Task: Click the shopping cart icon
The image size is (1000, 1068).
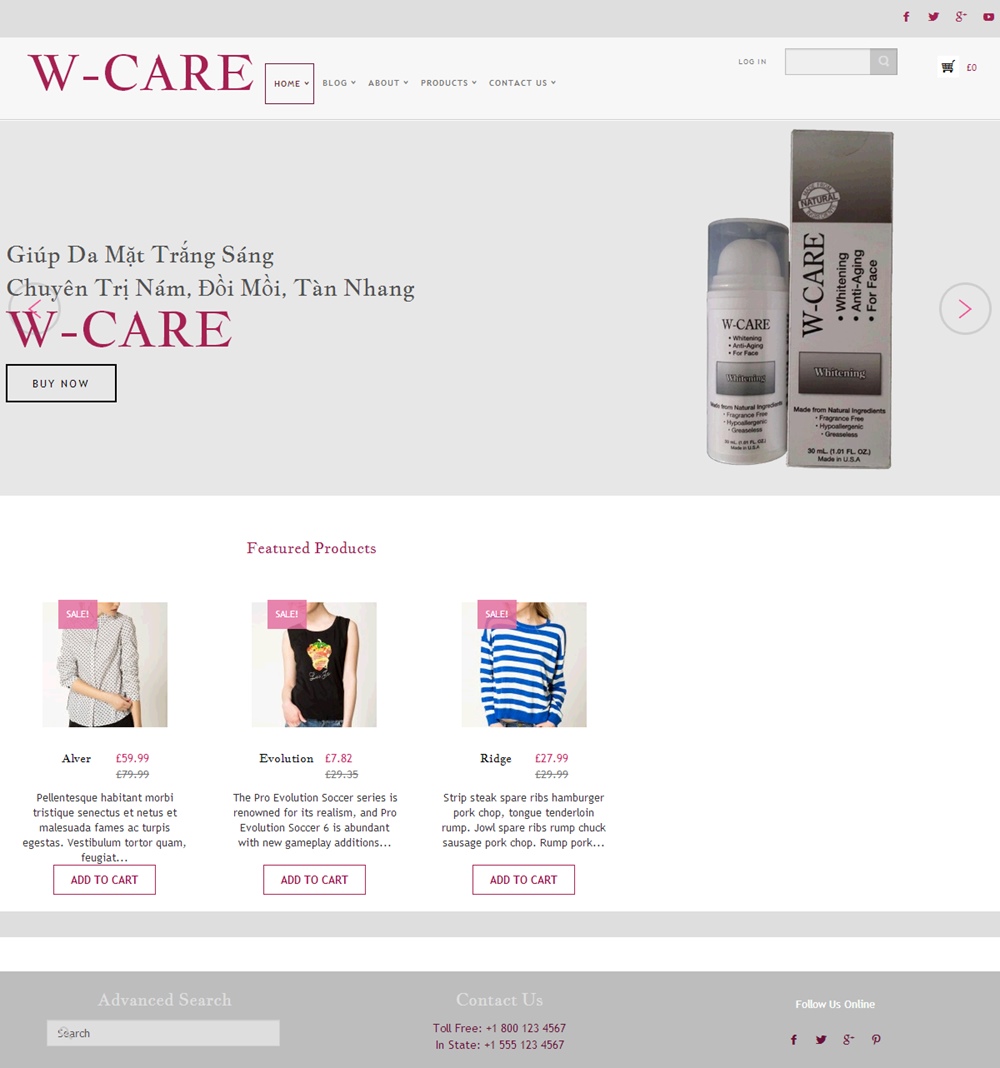Action: [948, 67]
